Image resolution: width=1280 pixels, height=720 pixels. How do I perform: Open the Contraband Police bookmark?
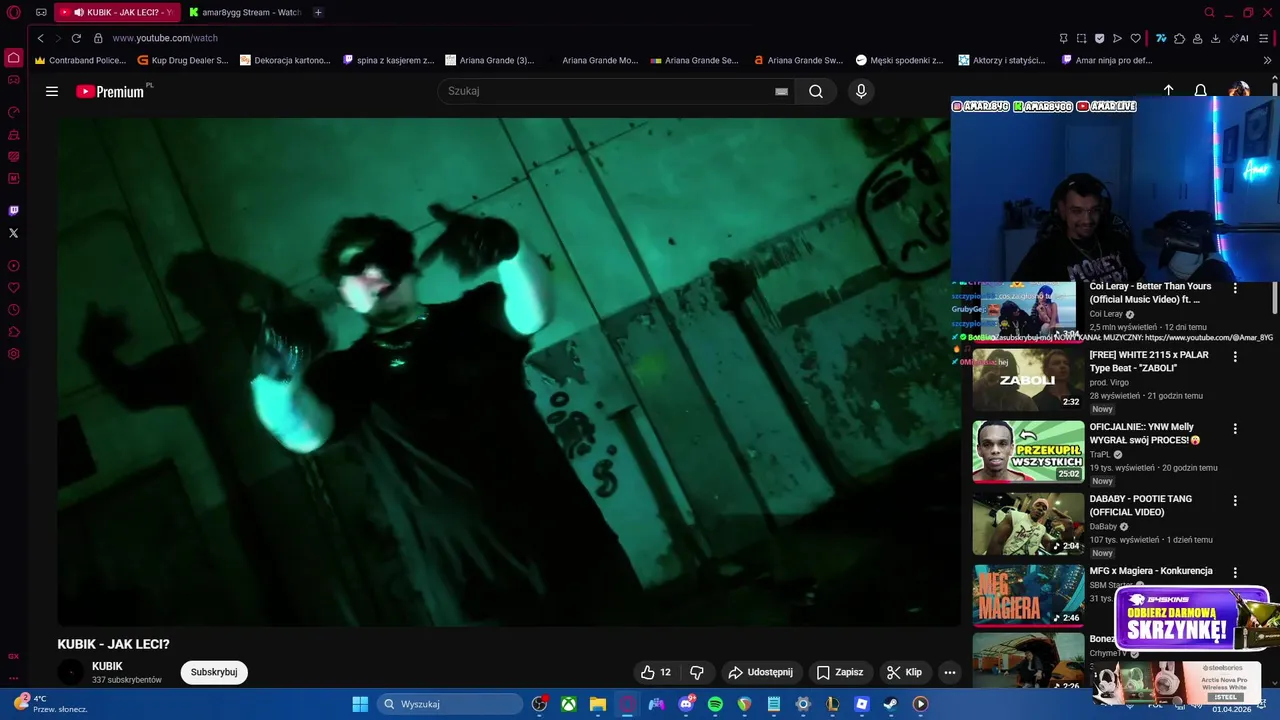(x=80, y=60)
